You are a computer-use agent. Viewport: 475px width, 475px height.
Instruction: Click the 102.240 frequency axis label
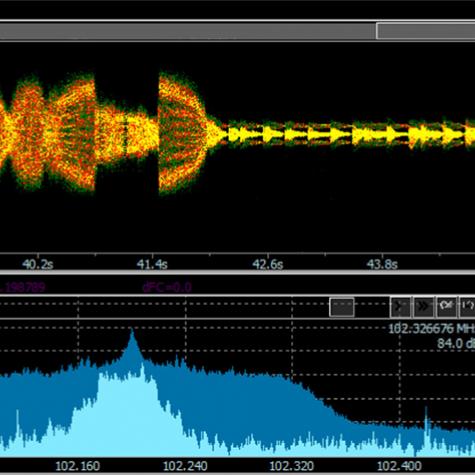[185, 466]
